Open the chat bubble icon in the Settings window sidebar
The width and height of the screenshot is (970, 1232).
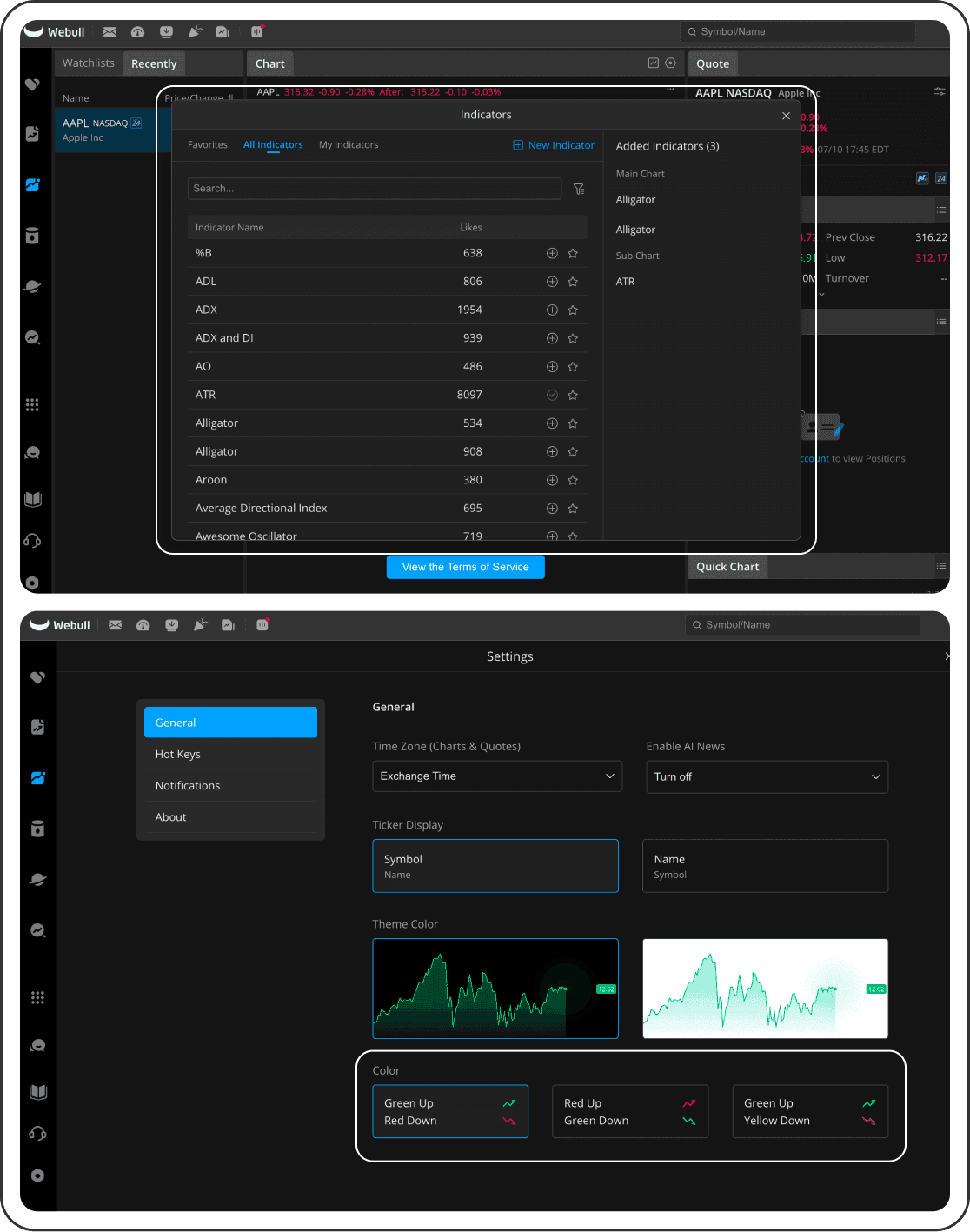37,1046
